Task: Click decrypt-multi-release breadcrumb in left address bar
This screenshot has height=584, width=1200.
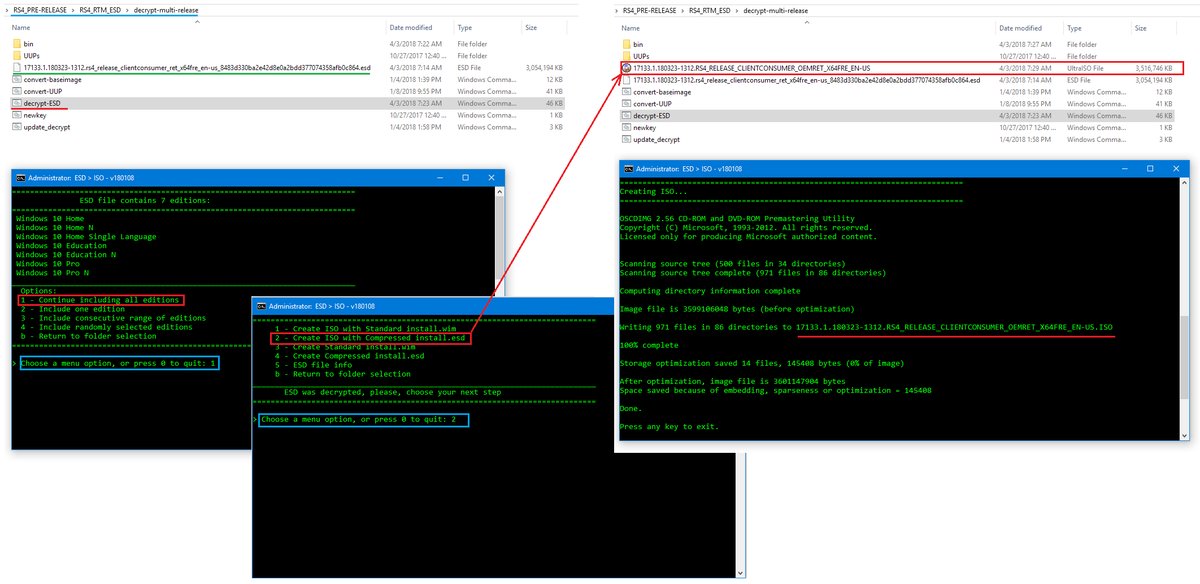Action: pos(166,9)
